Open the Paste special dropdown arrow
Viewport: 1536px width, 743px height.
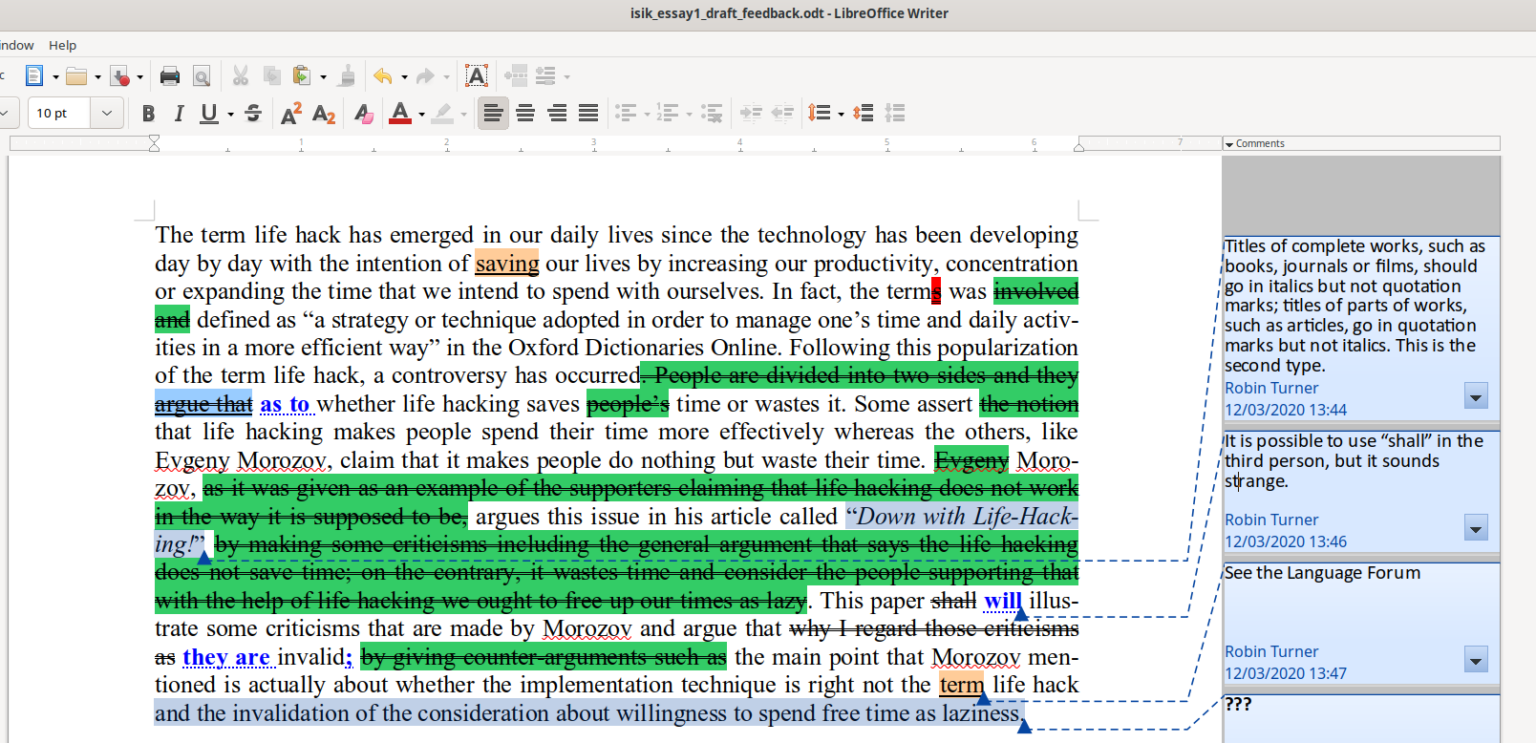(322, 77)
